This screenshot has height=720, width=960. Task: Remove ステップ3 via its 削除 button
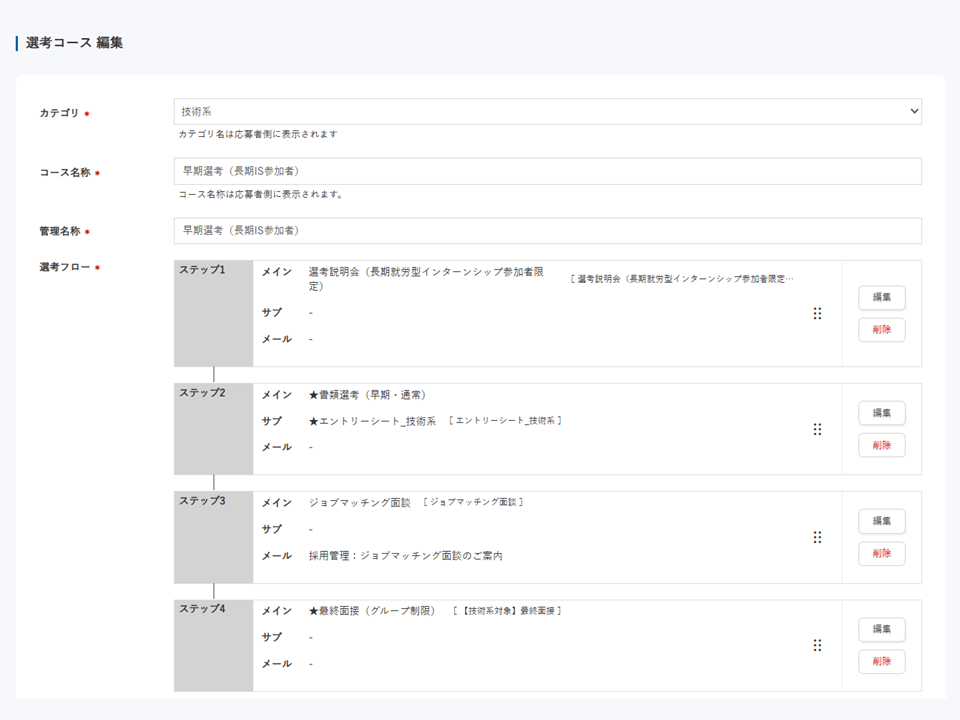(881, 554)
